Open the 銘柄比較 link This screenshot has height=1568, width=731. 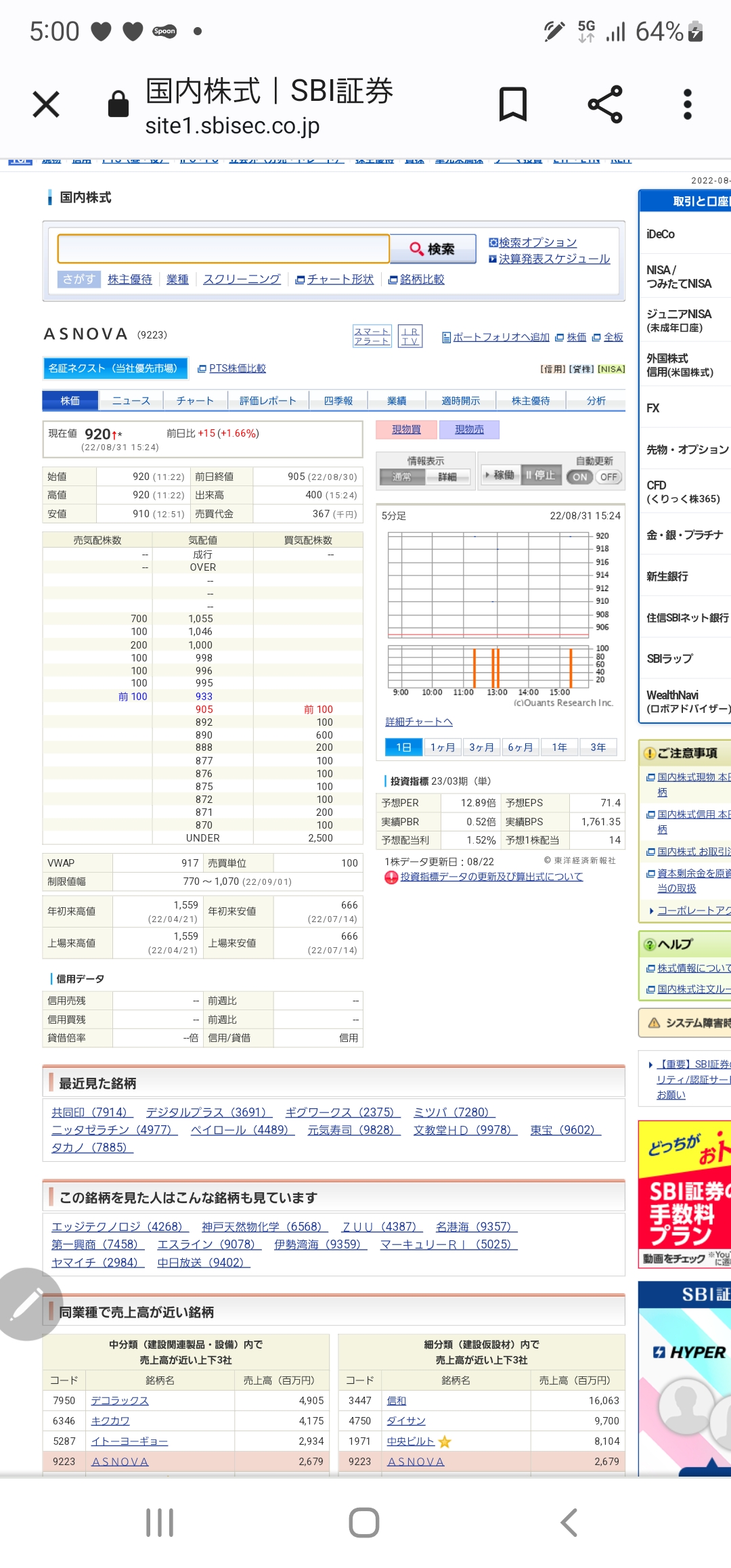tap(422, 279)
